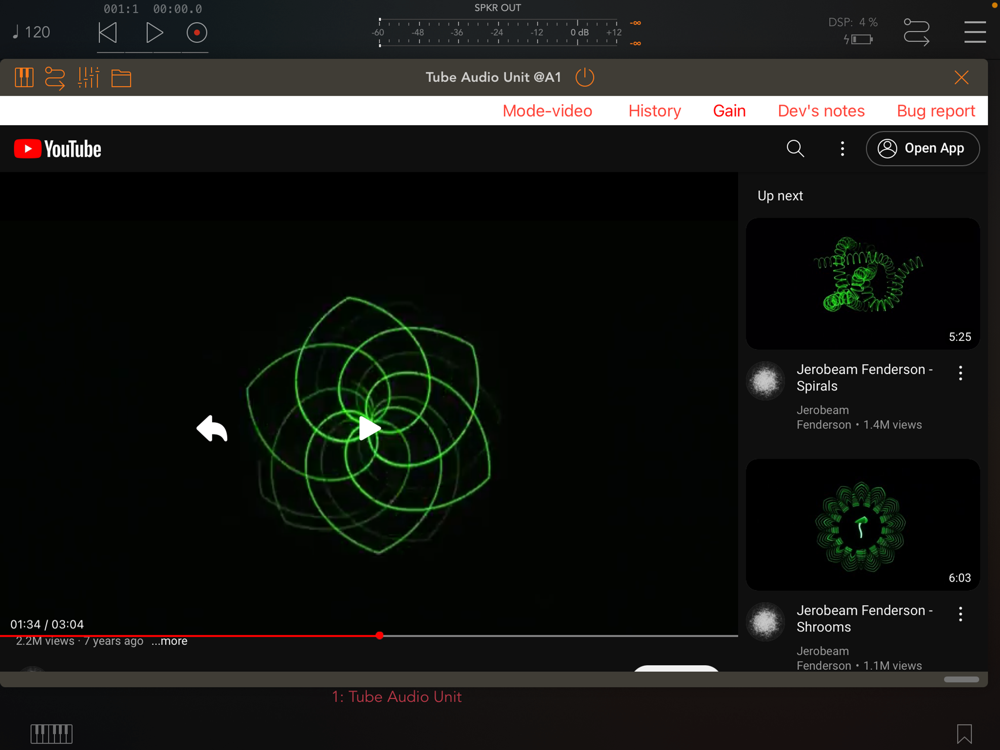Viewport: 1000px width, 750px height.
Task: Open the Spirals video thumbnail
Action: 862,284
